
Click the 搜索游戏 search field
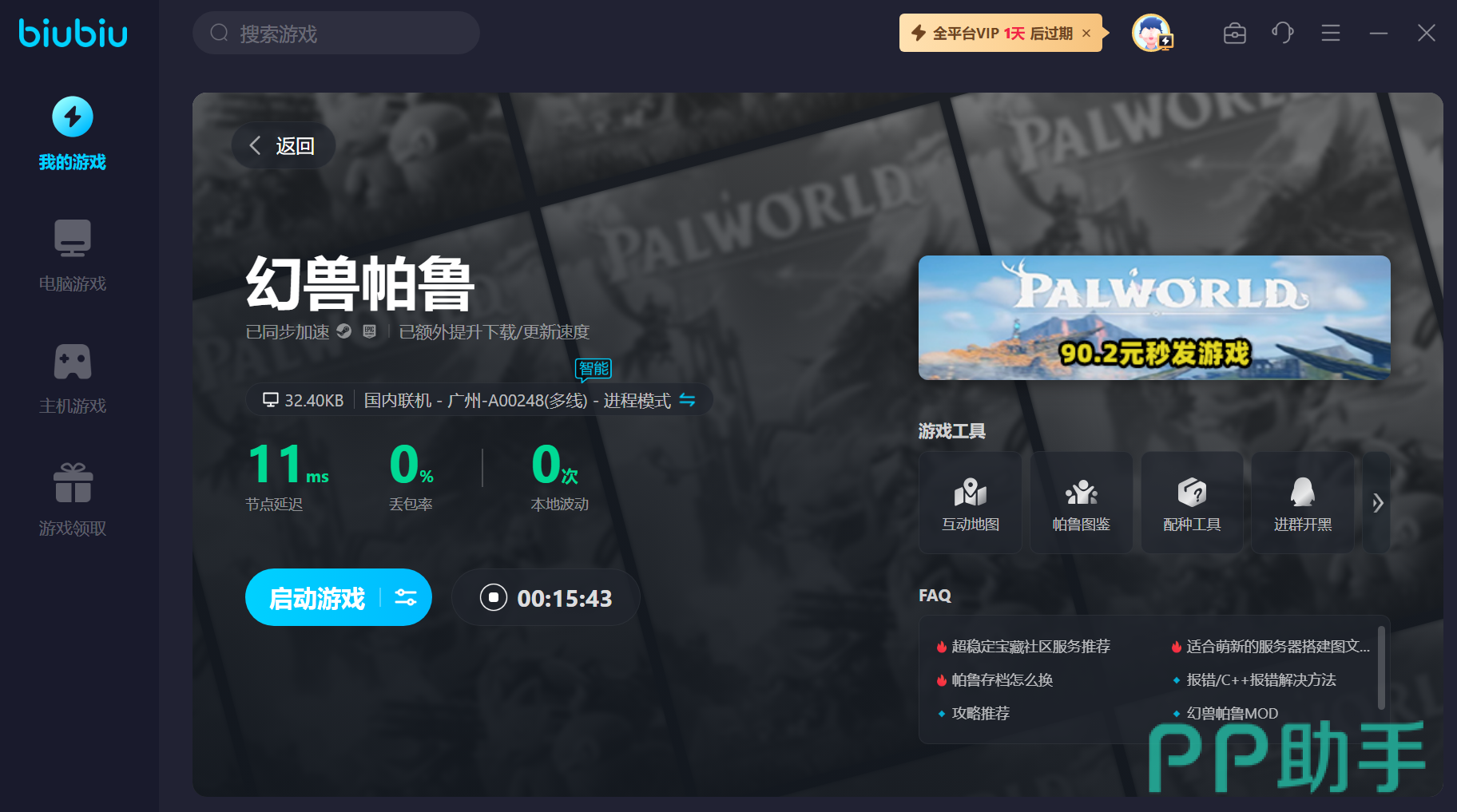click(335, 34)
